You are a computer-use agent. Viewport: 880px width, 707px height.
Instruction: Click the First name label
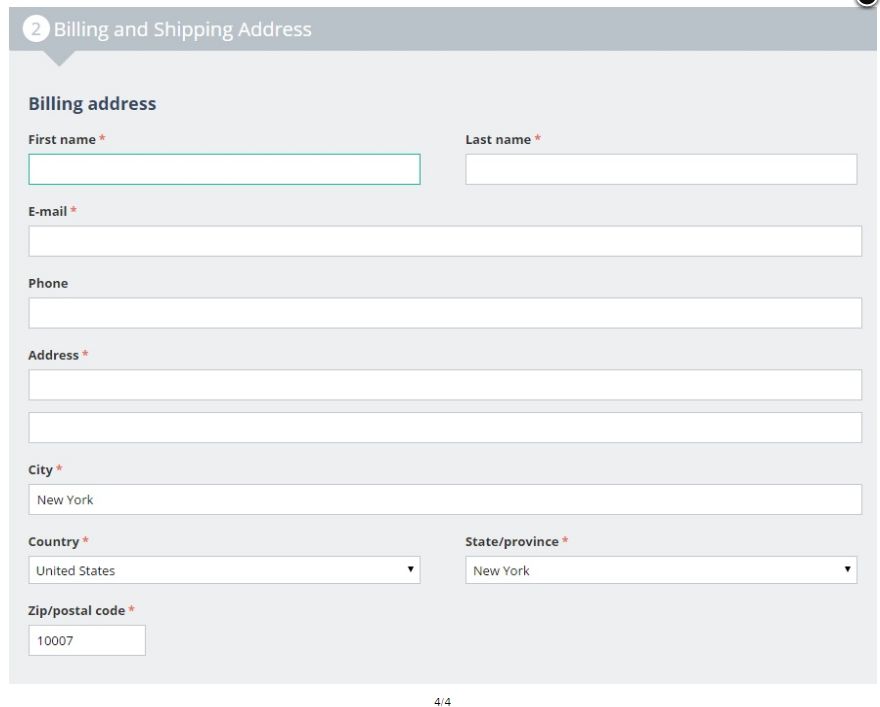62,140
